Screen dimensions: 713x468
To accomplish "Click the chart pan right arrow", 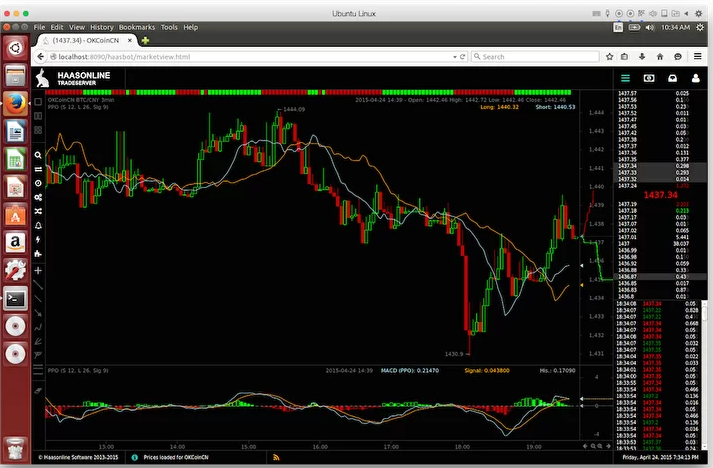I will click(608, 446).
